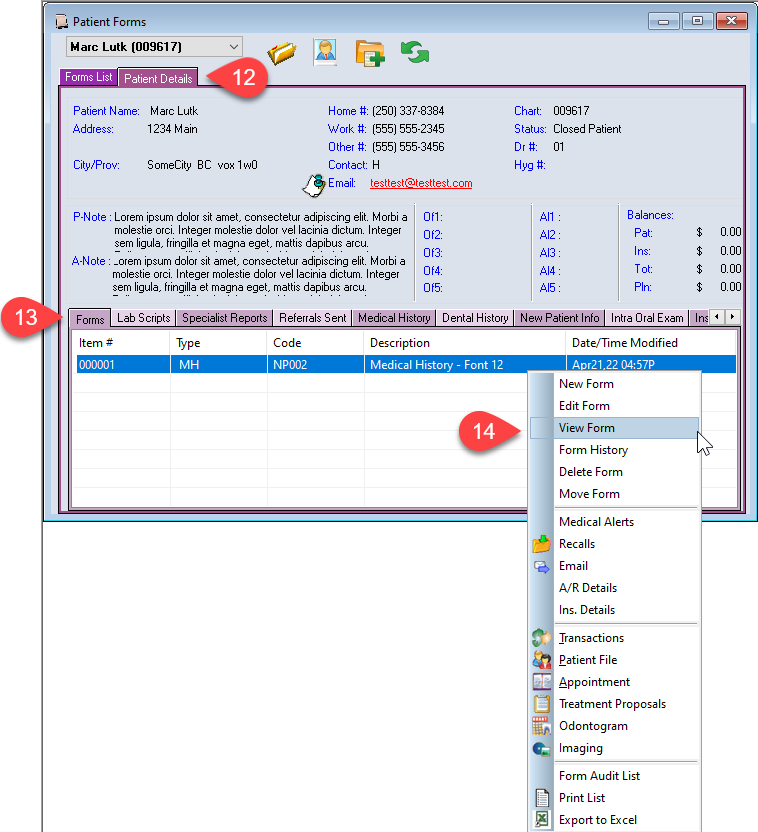This screenshot has height=832, width=758.
Task: Click the Item # column header
Action: coord(121,343)
